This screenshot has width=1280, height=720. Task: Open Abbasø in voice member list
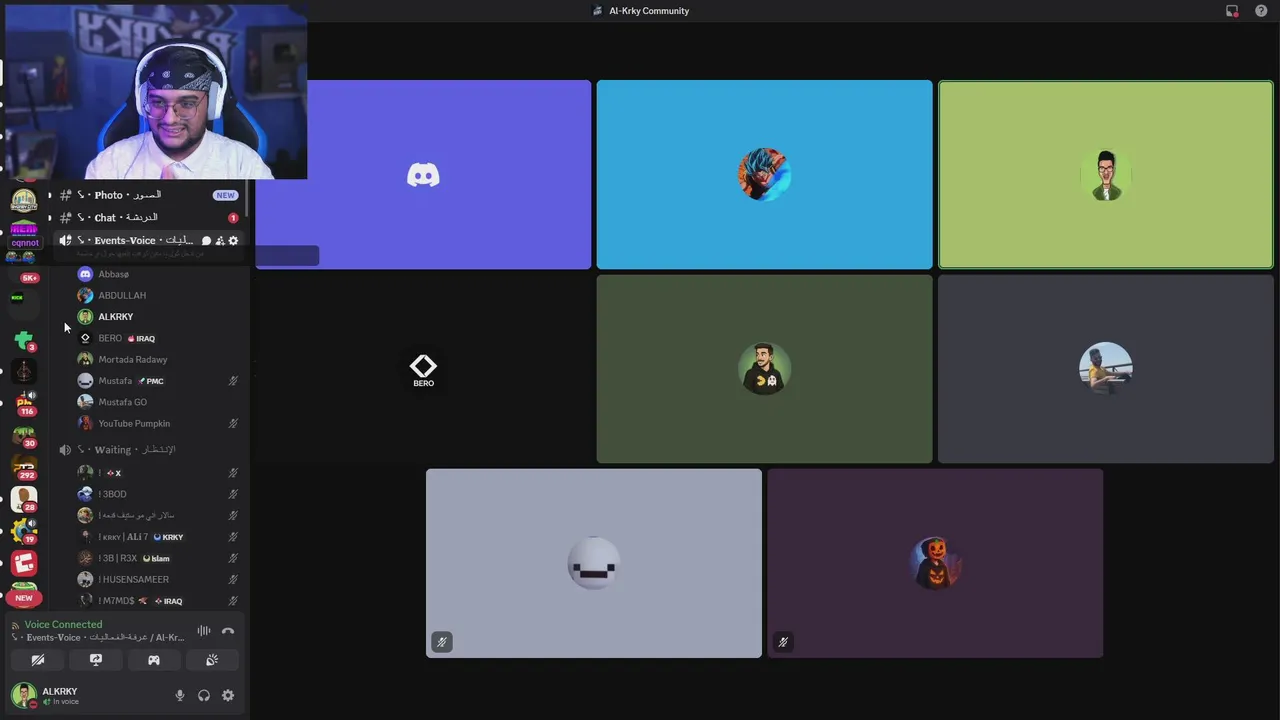click(158, 274)
